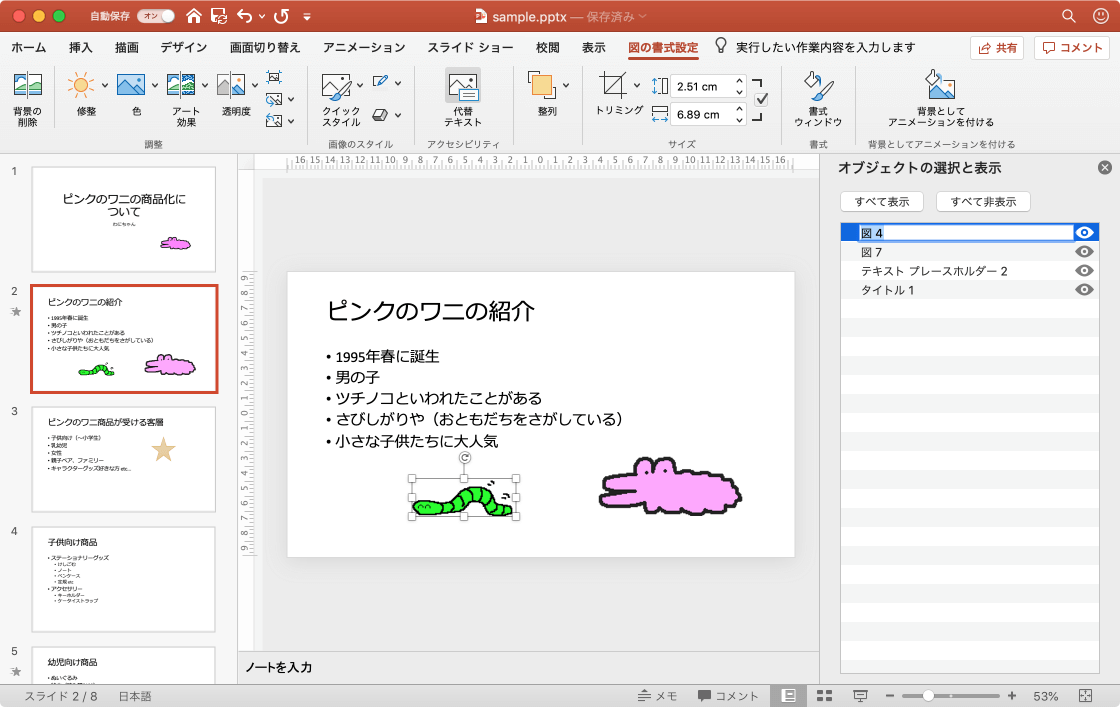Open the Format Pane (書式ウィンドウ) icon
Viewport: 1120px width, 707px height.
point(817,87)
